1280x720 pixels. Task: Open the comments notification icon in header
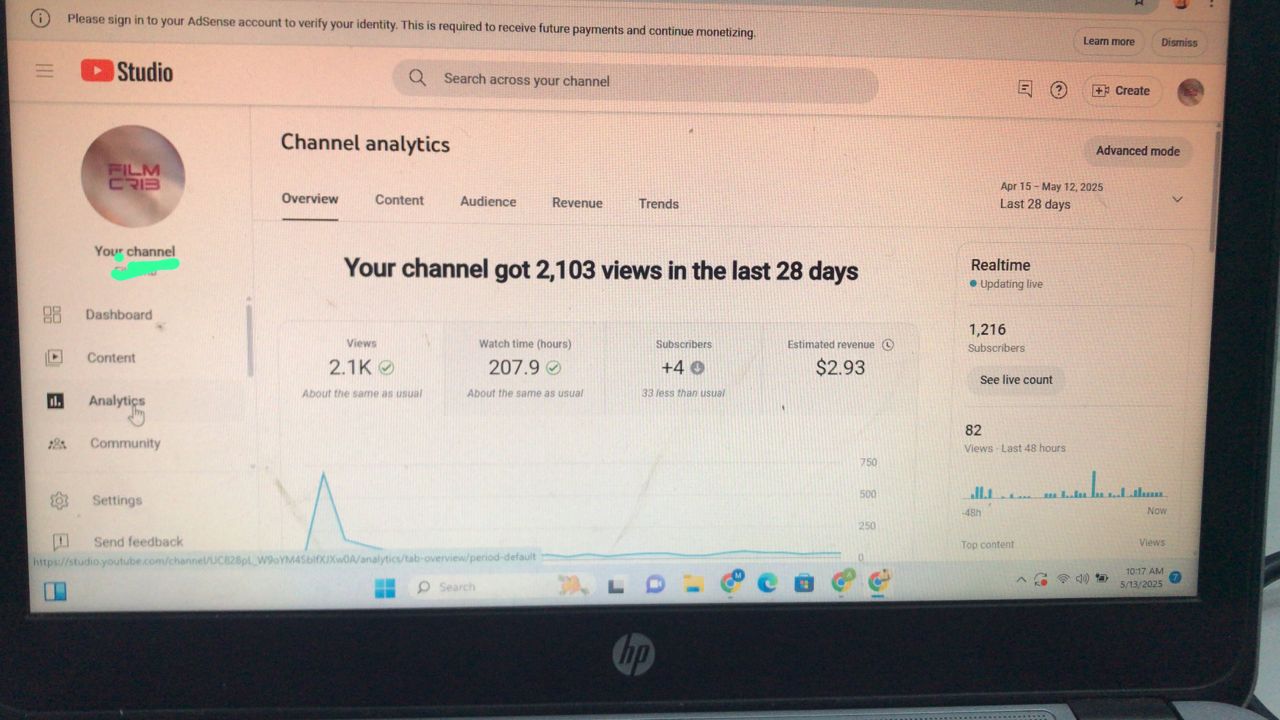click(x=1024, y=89)
